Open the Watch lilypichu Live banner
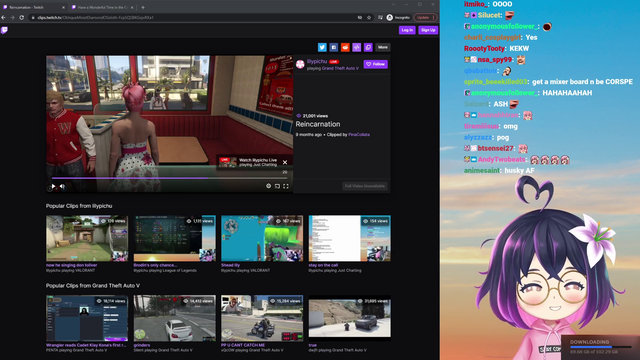640x360 pixels. point(249,162)
